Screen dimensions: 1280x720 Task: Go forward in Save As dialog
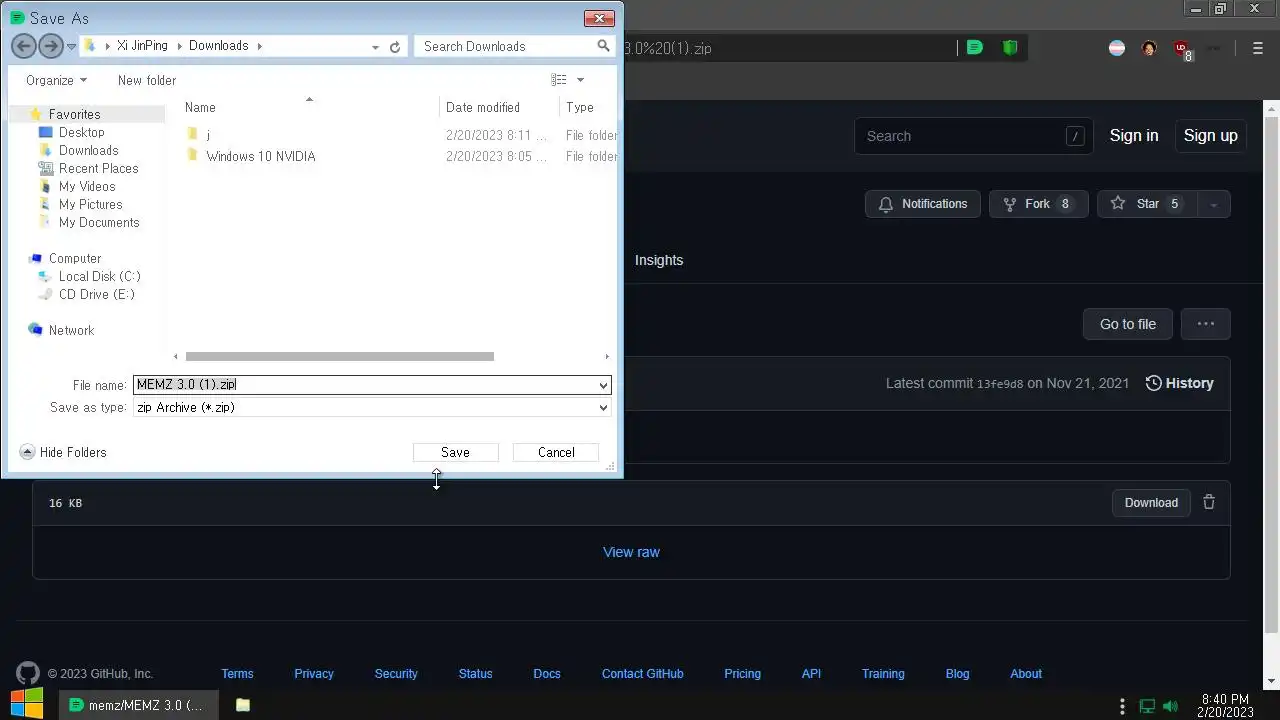[50, 46]
